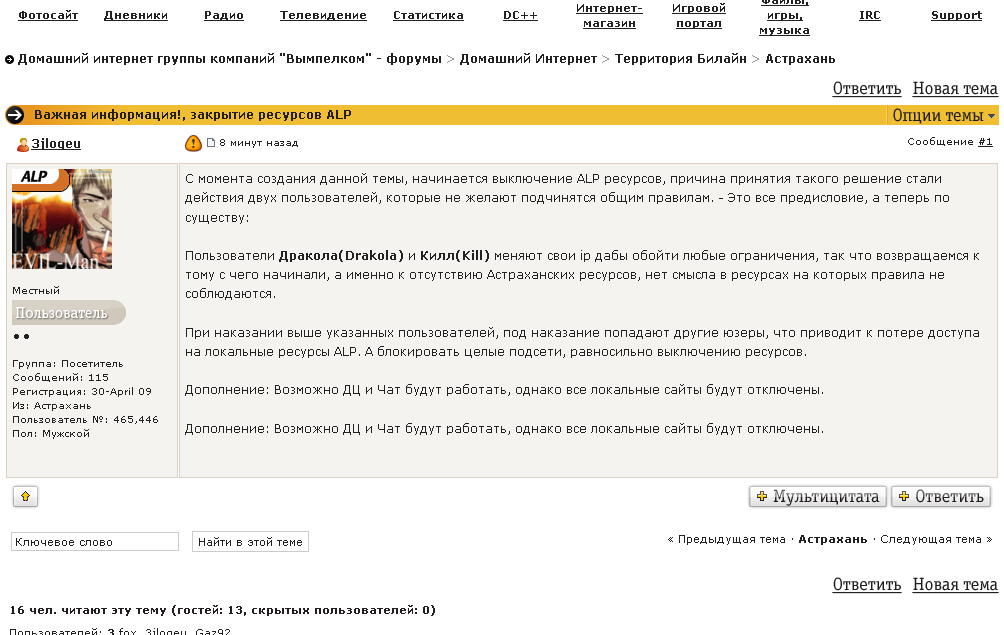This screenshot has height=635, width=1004.
Task: Go to Дневники section
Action: 136,15
